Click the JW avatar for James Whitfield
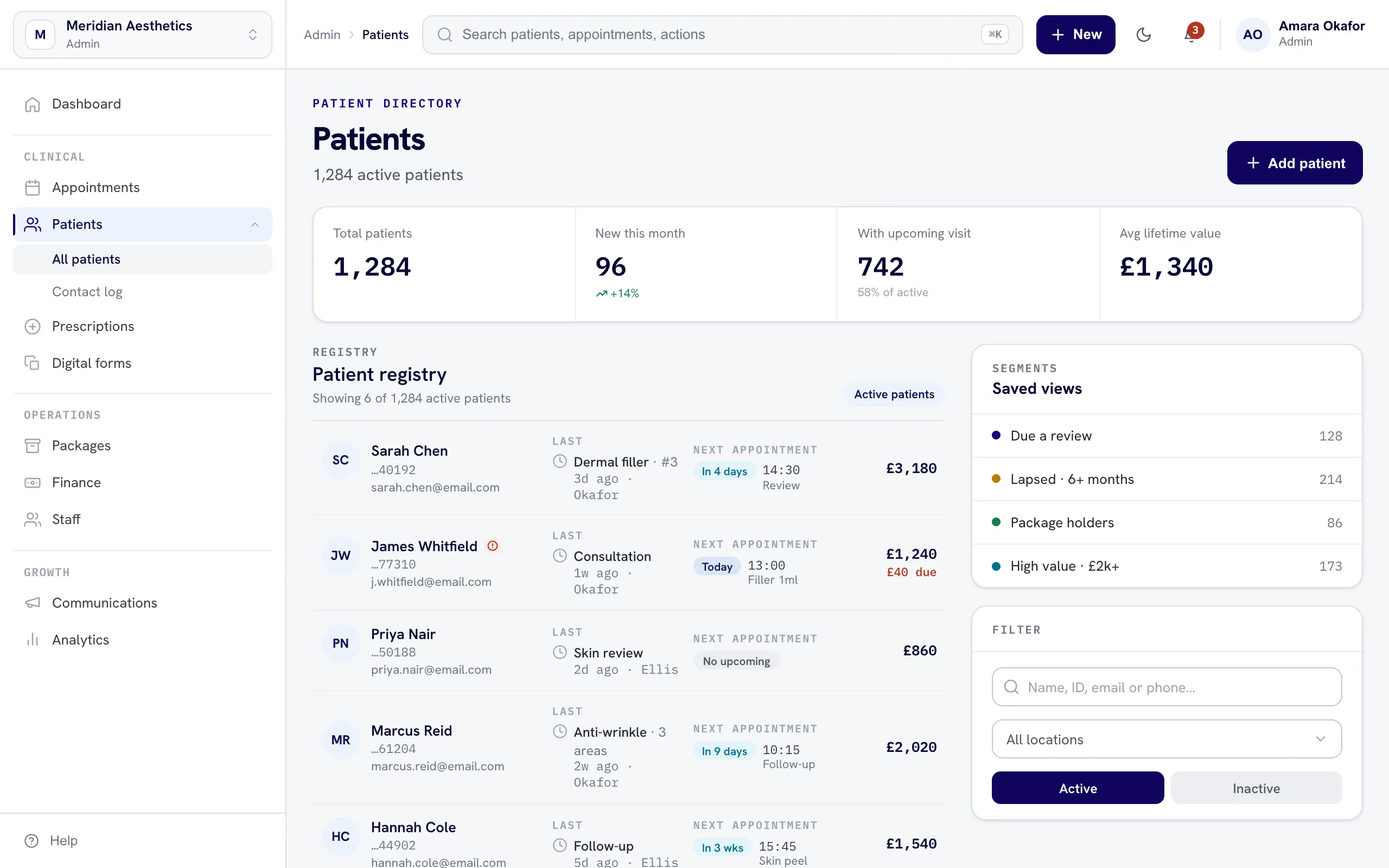 coord(340,555)
